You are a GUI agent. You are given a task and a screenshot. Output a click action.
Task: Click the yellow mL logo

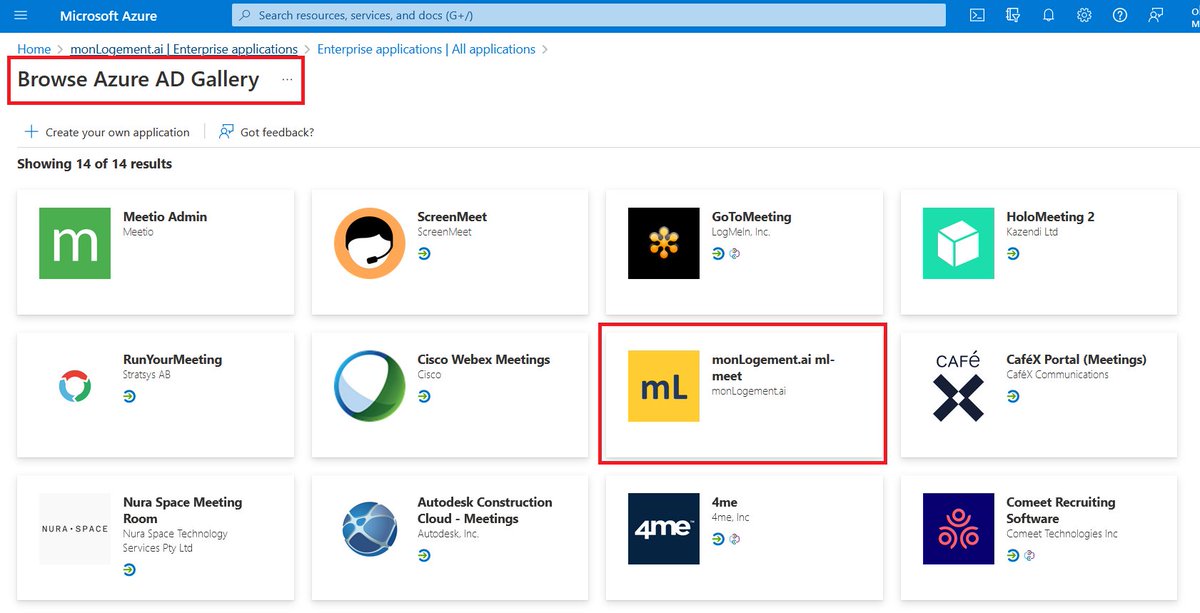664,386
